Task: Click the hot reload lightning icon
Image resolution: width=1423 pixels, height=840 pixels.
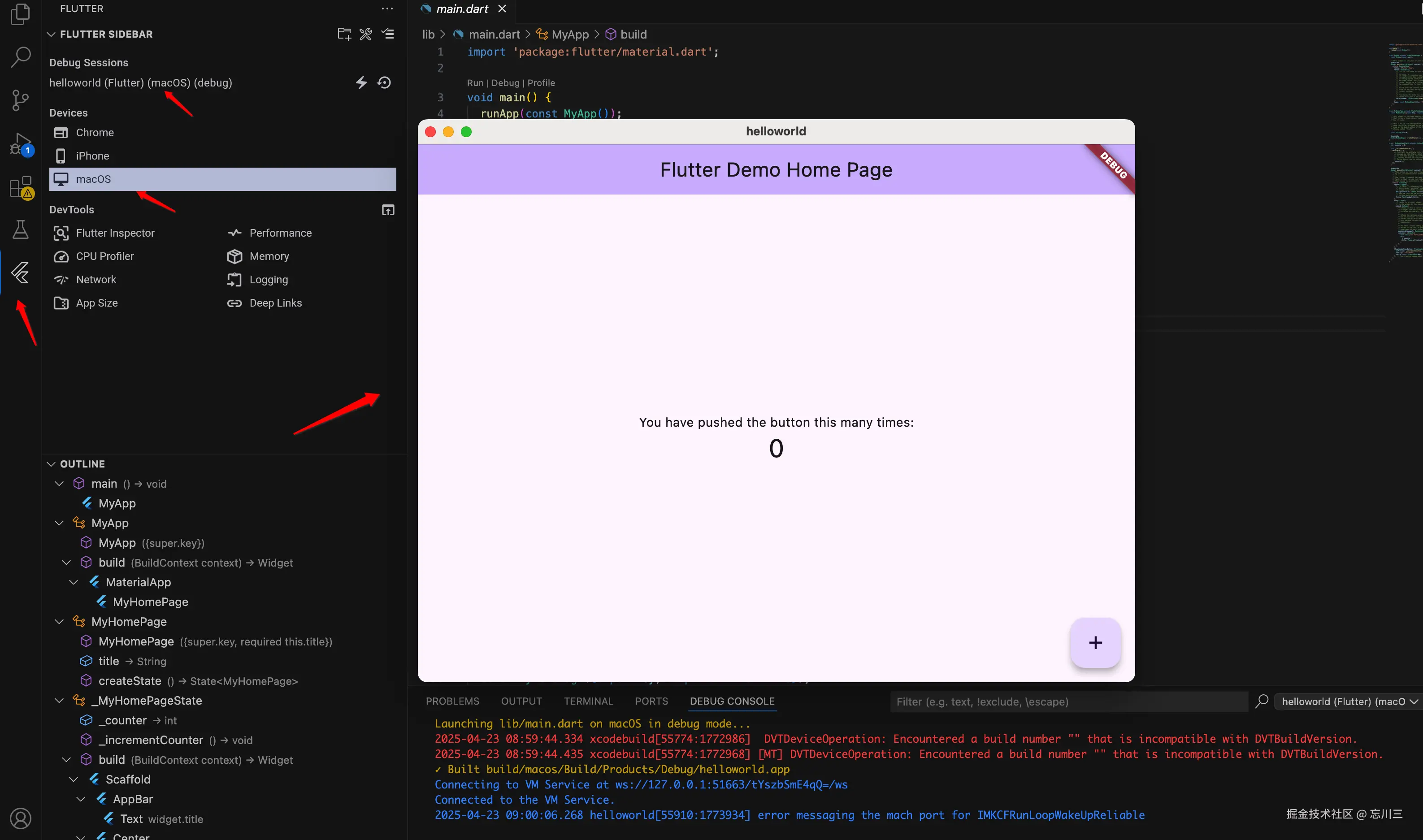Action: pos(360,82)
